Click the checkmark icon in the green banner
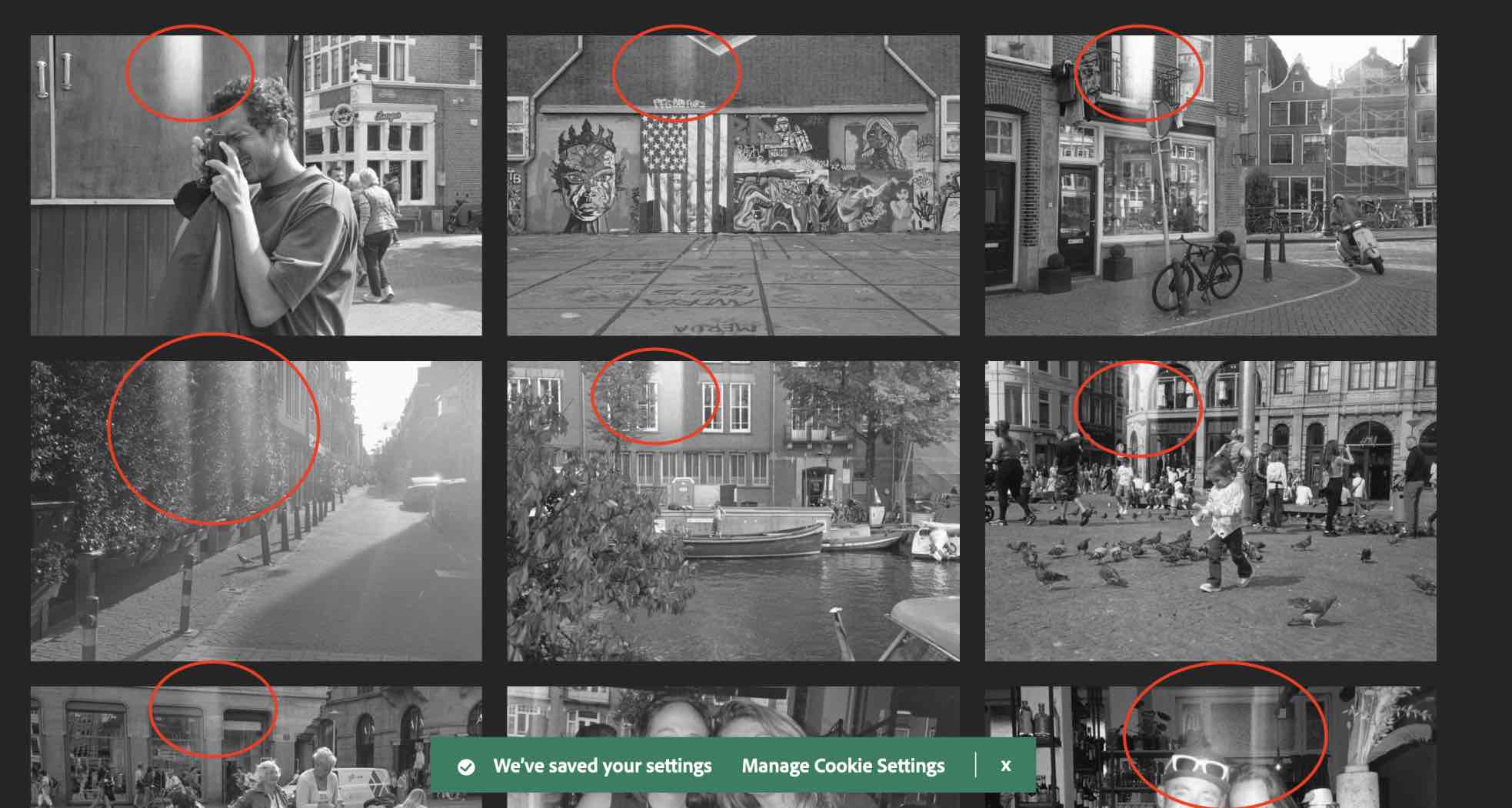Image resolution: width=1512 pixels, height=808 pixels. (466, 766)
